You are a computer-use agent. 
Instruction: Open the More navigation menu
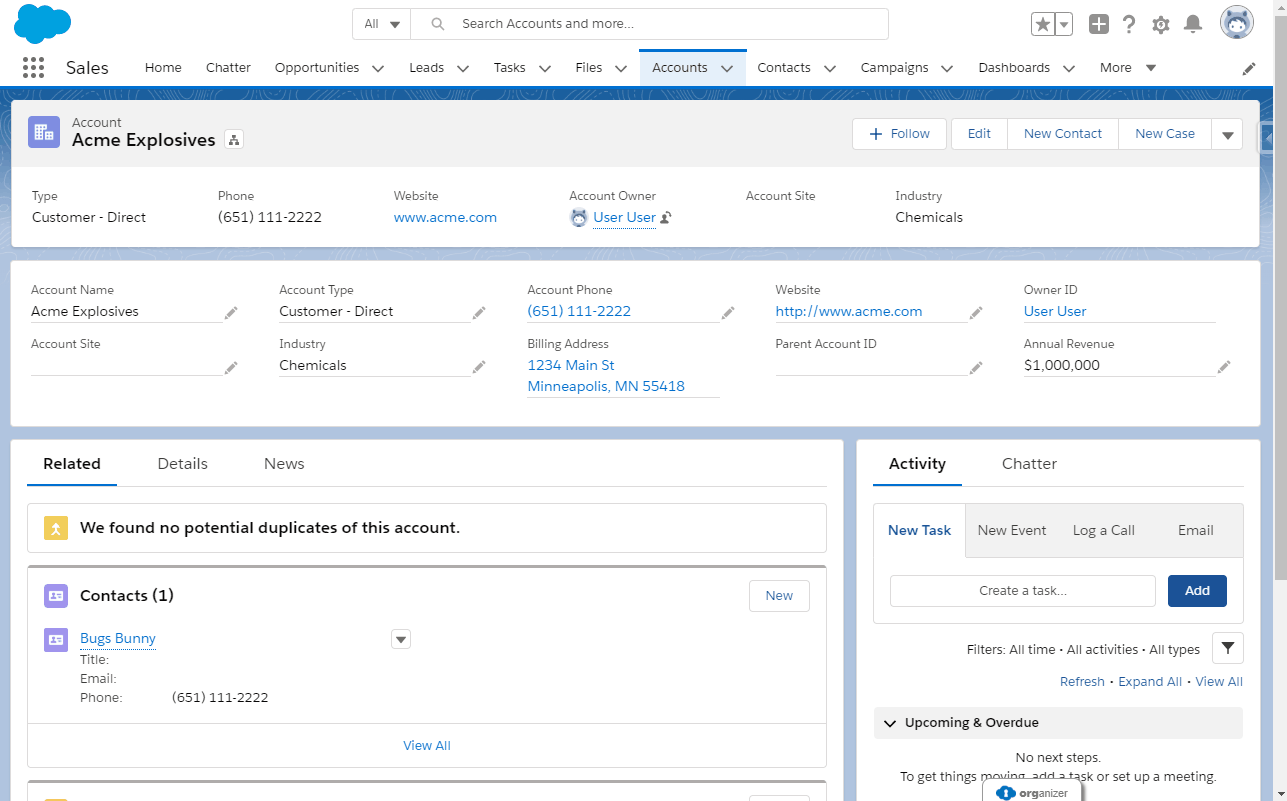[x=1127, y=68]
